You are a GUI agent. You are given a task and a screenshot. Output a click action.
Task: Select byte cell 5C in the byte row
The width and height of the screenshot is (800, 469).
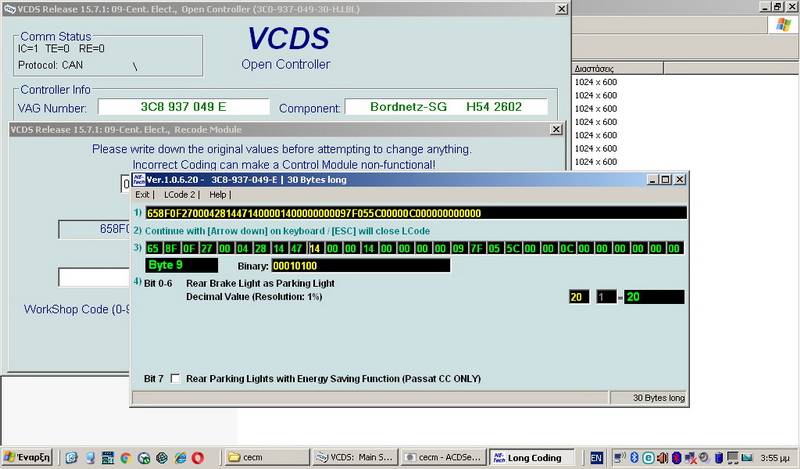512,249
